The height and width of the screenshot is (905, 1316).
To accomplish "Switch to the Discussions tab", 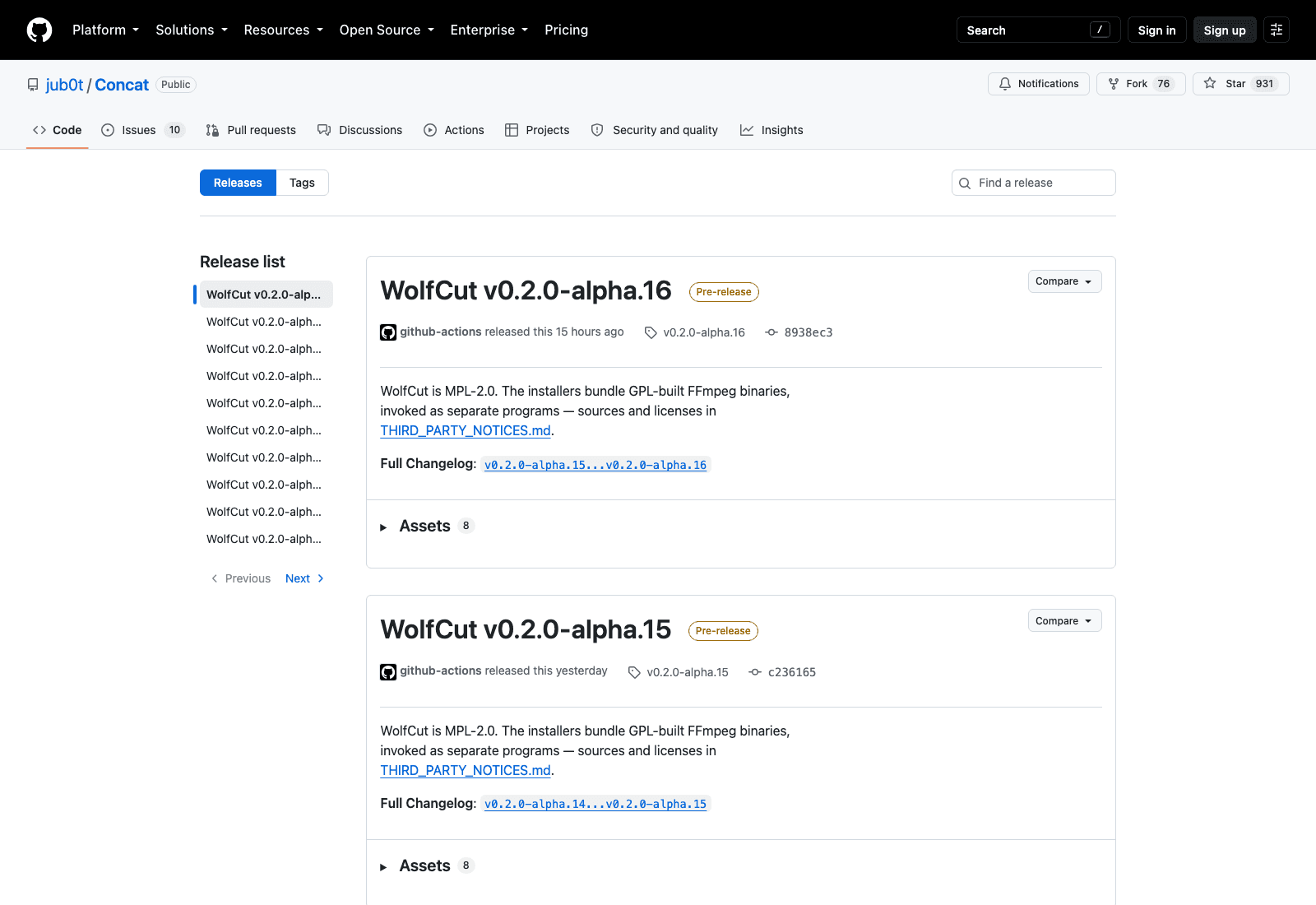I will (360, 130).
